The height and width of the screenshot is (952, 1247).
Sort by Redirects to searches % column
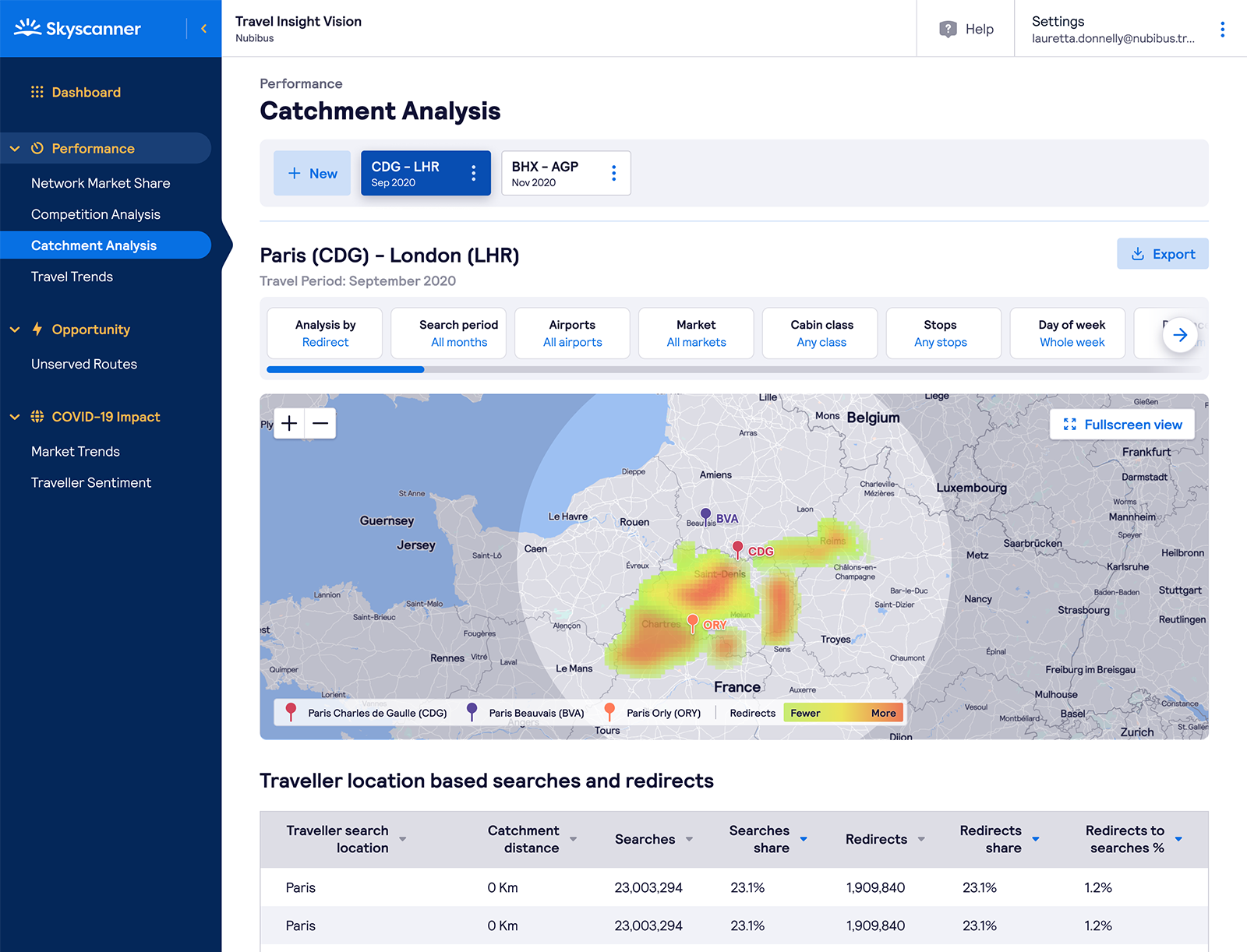pos(1178,839)
